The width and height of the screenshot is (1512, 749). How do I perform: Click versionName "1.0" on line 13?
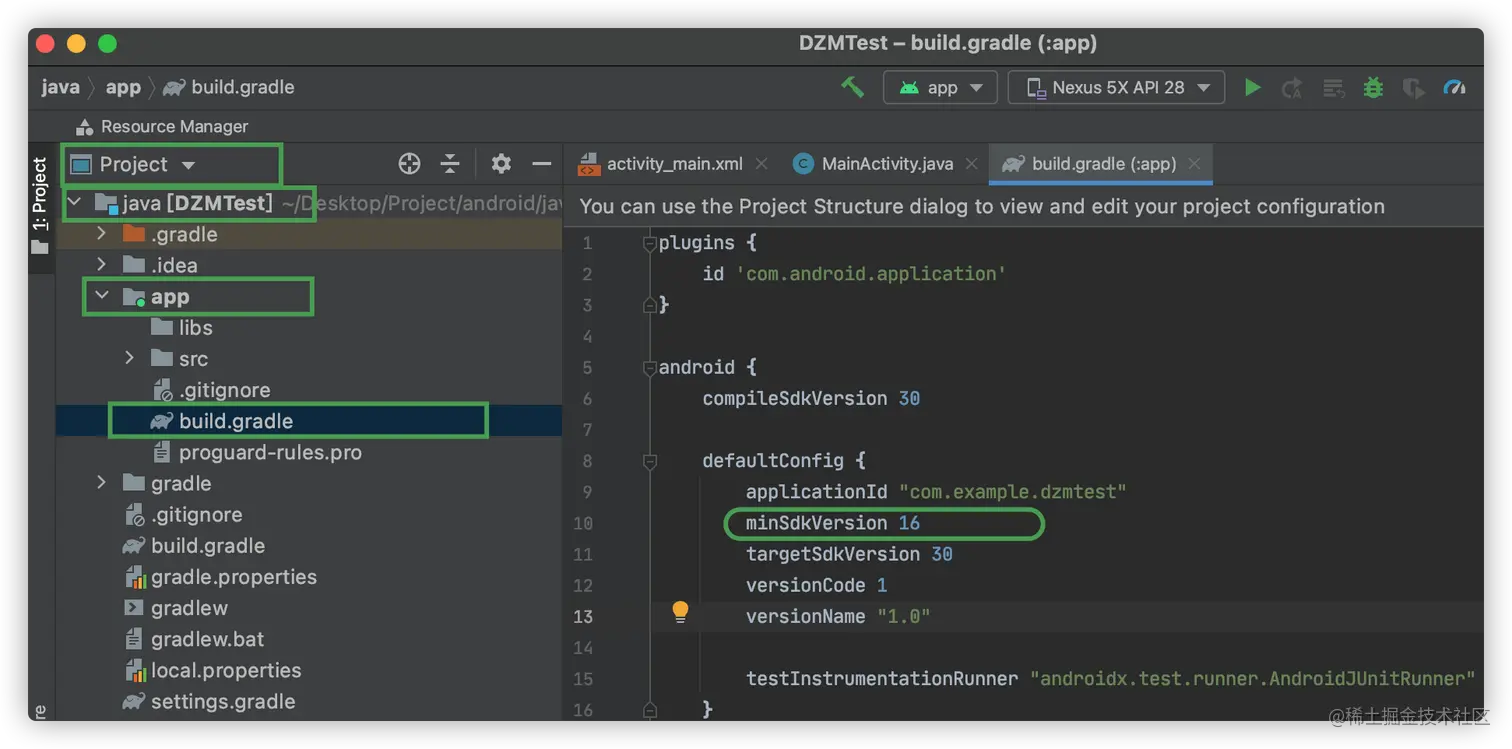tap(838, 616)
